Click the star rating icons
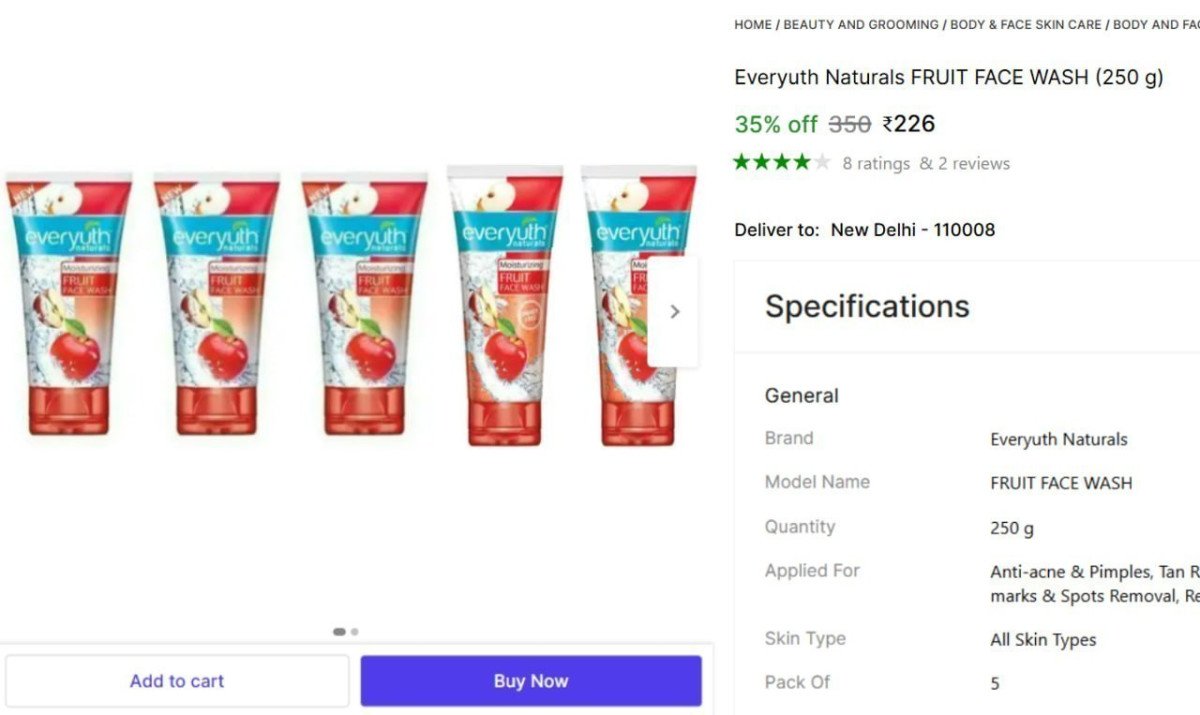 pos(782,162)
